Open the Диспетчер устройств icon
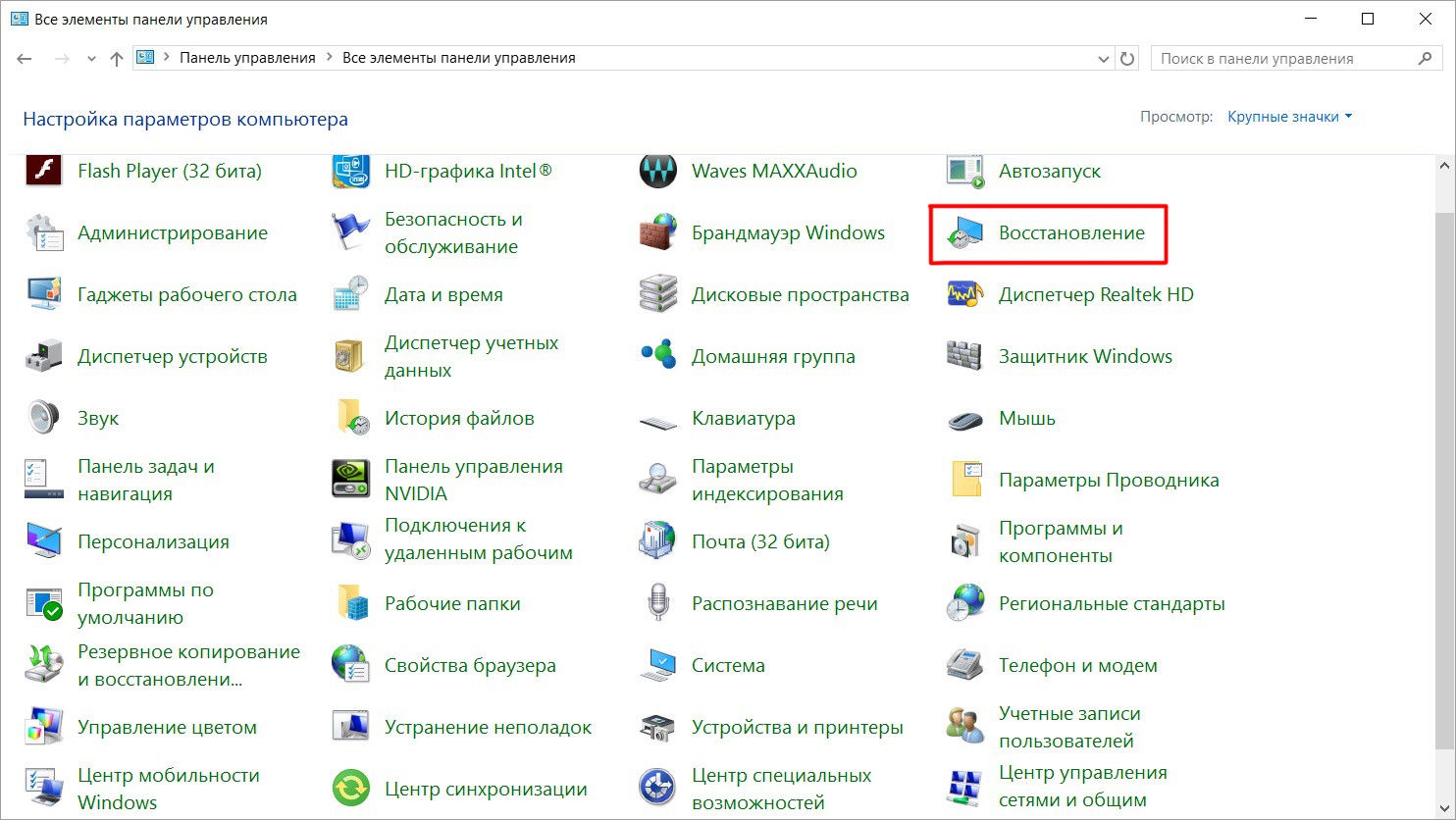 (x=43, y=357)
